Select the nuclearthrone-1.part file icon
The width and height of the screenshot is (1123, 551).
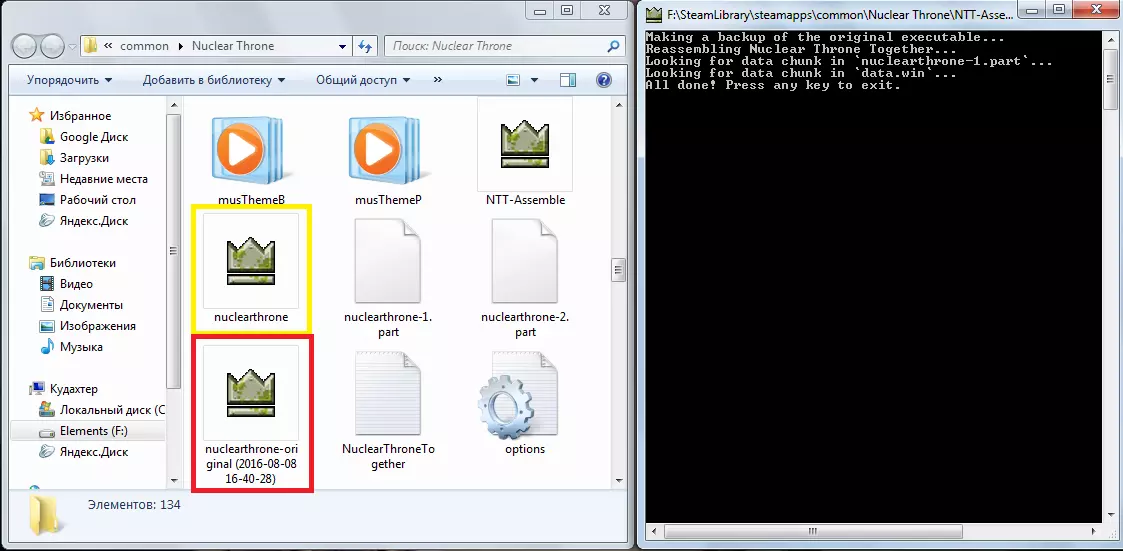pos(387,261)
